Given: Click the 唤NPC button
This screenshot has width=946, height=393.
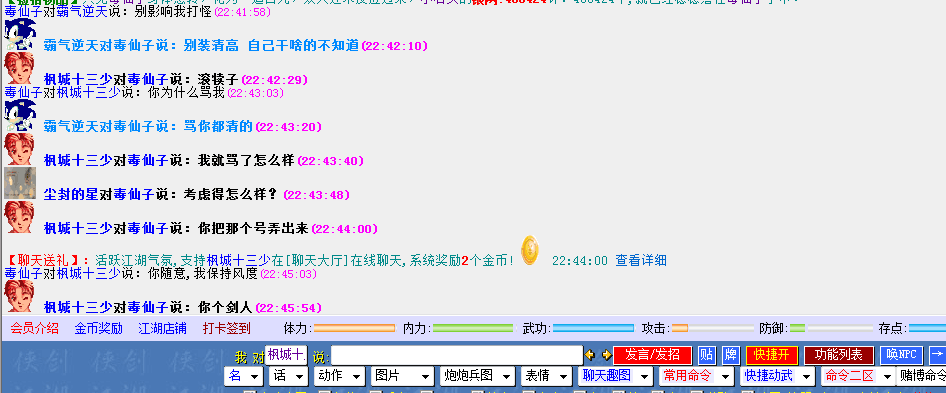Looking at the screenshot, I should coord(901,355).
